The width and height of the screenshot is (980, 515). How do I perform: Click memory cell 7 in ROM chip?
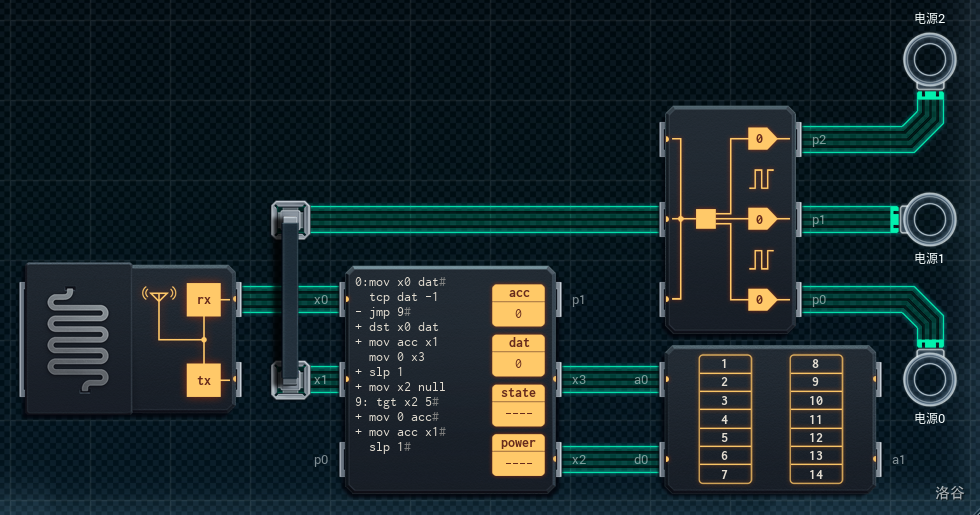pos(724,473)
